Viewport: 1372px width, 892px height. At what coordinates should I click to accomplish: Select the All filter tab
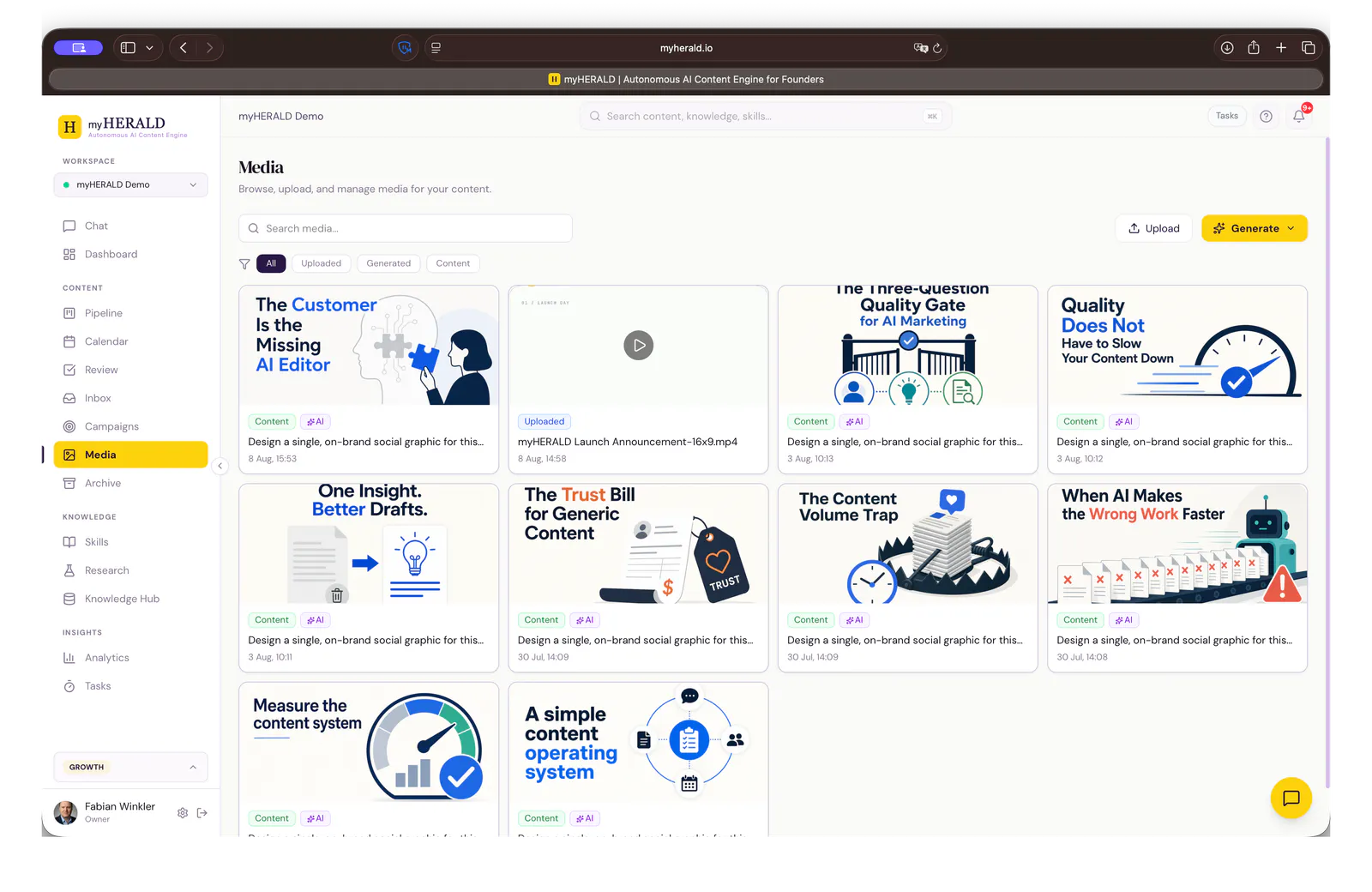coord(271,263)
